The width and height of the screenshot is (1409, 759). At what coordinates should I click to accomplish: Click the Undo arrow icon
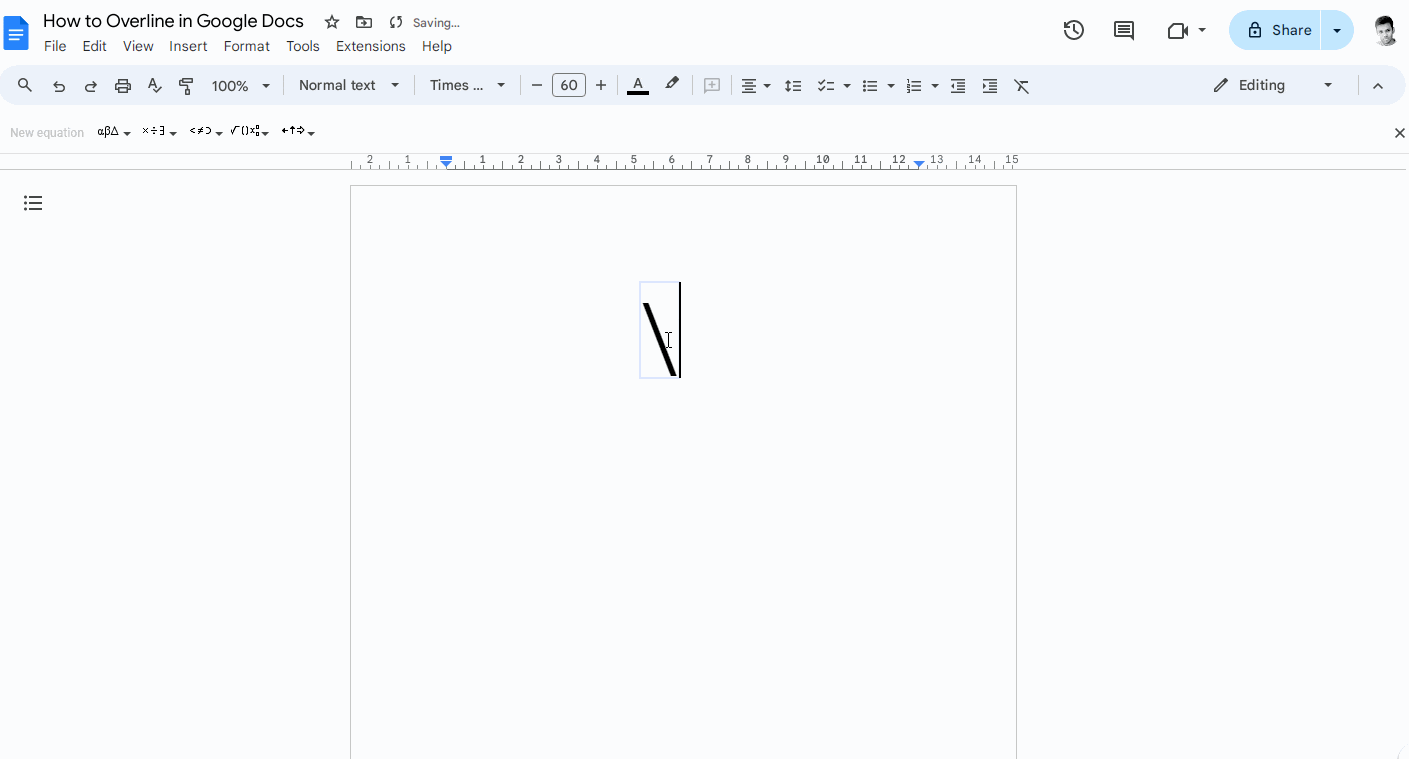58,85
